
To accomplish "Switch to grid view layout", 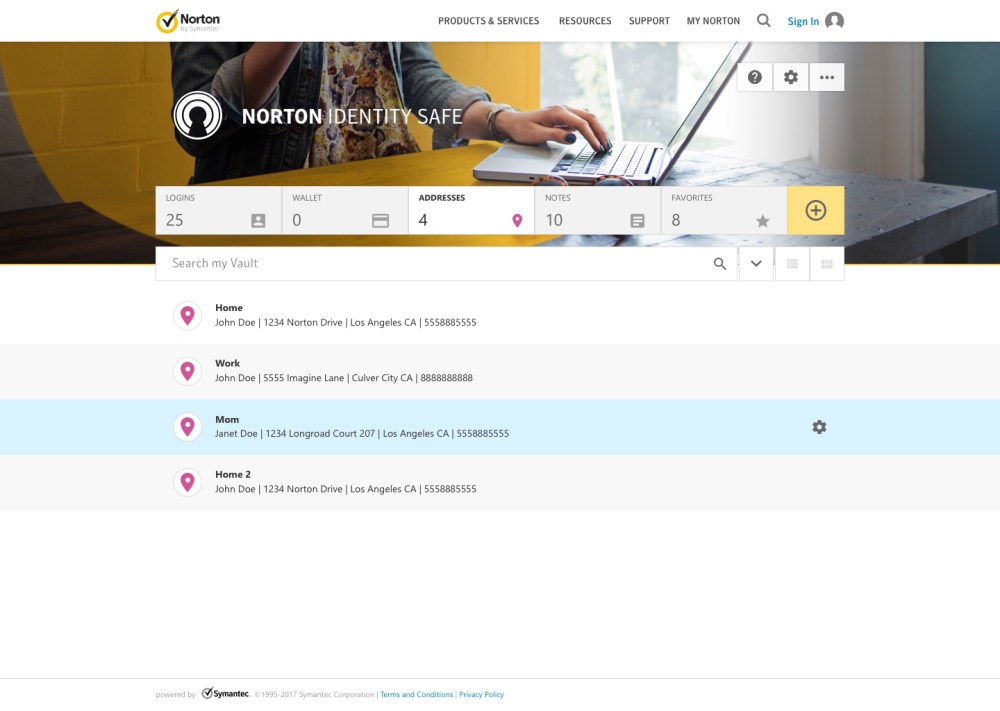I will 827,264.
